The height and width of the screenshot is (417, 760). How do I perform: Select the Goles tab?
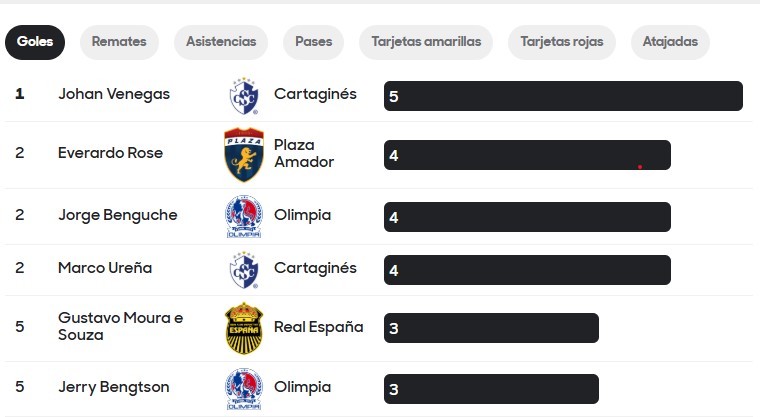click(x=35, y=42)
